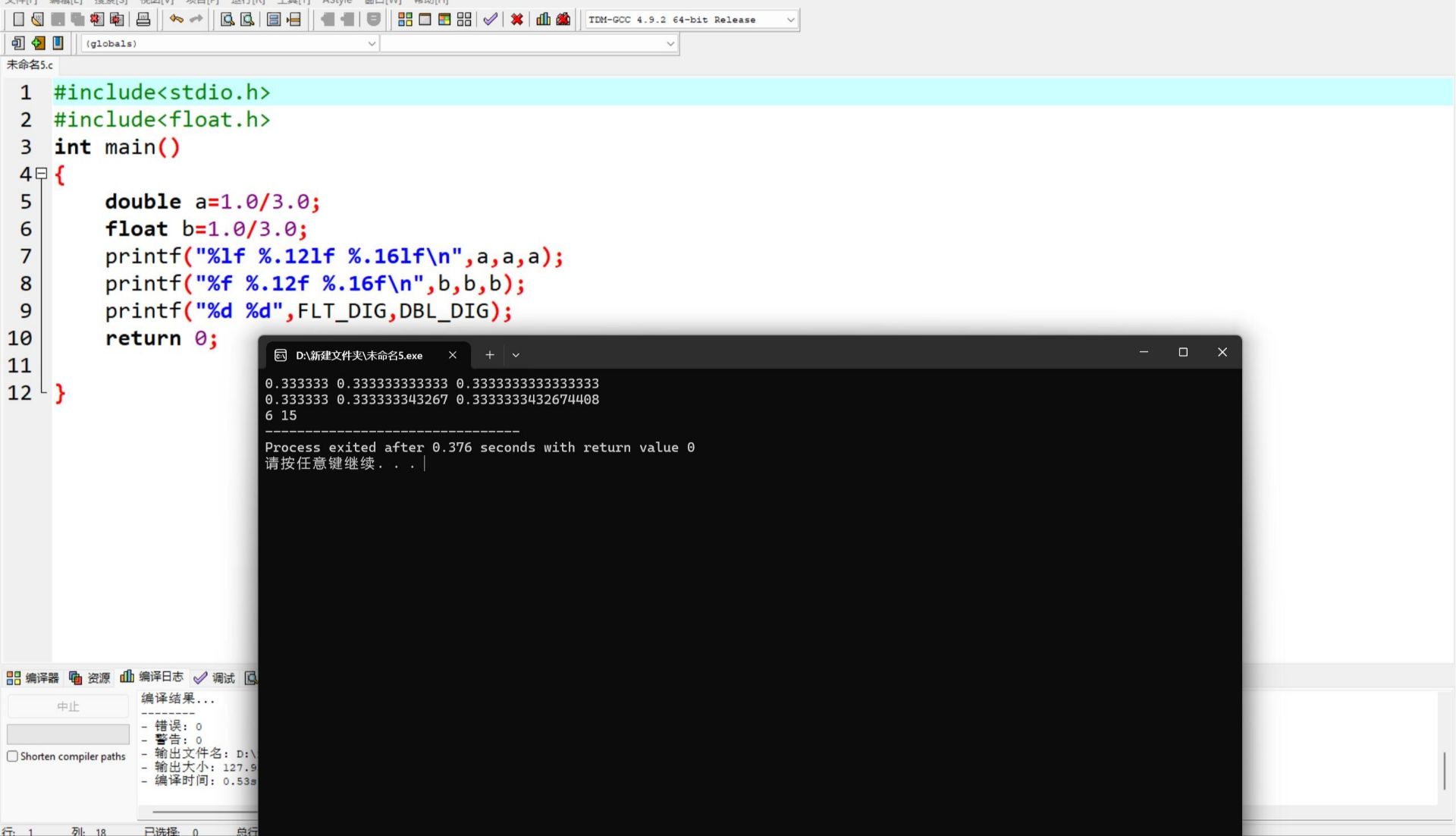Click the red X stop execution icon
The width and height of the screenshot is (1456, 836).
pyautogui.click(x=516, y=20)
